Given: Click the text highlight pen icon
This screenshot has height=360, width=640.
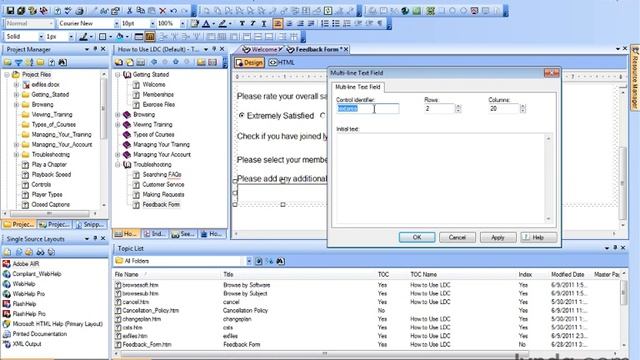Looking at the screenshot, I should (222, 24).
